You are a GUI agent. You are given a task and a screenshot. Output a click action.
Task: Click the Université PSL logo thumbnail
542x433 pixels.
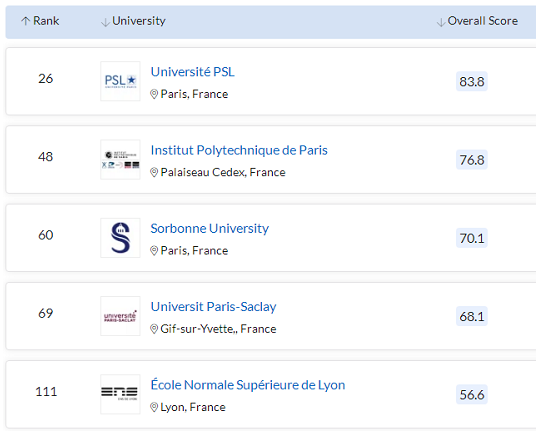pos(120,81)
